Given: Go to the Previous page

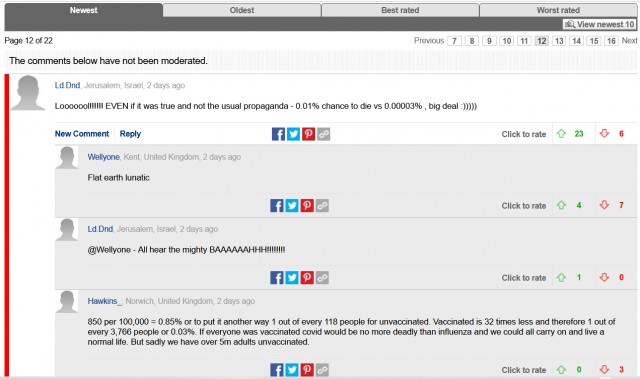Looking at the screenshot, I should pos(429,40).
